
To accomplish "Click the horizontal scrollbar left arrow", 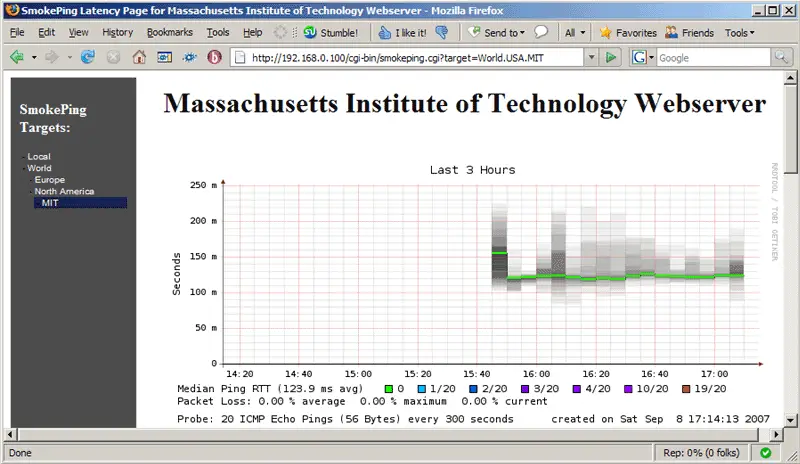I will (10, 434).
